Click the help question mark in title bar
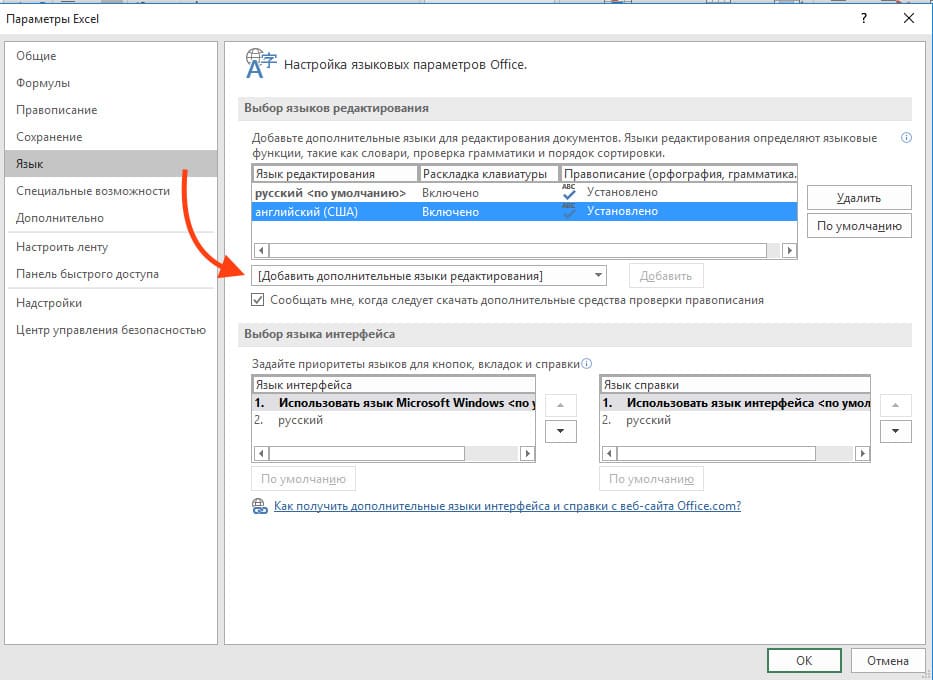 [862, 18]
